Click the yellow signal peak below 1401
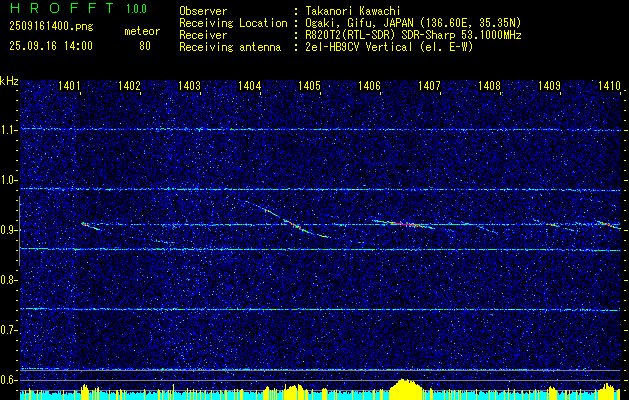This screenshot has height=400, width=629. point(85,392)
